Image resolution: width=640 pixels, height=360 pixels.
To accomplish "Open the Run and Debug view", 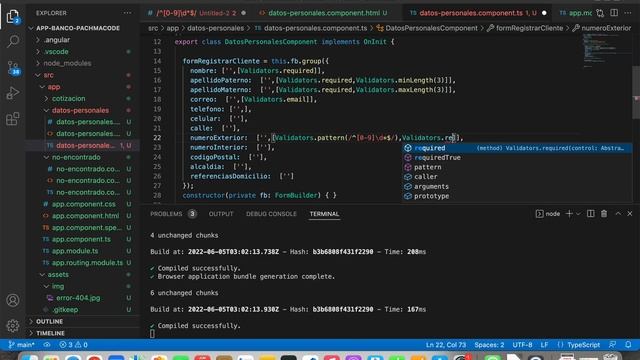I will (13, 93).
